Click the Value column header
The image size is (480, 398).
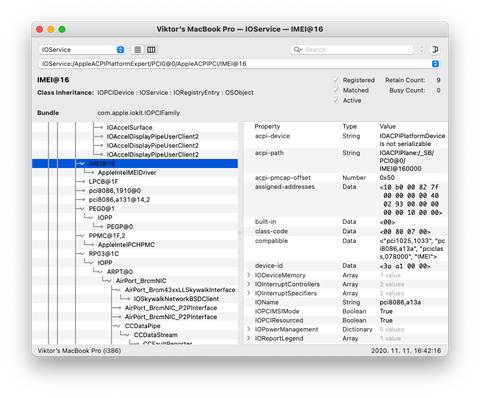coord(388,126)
